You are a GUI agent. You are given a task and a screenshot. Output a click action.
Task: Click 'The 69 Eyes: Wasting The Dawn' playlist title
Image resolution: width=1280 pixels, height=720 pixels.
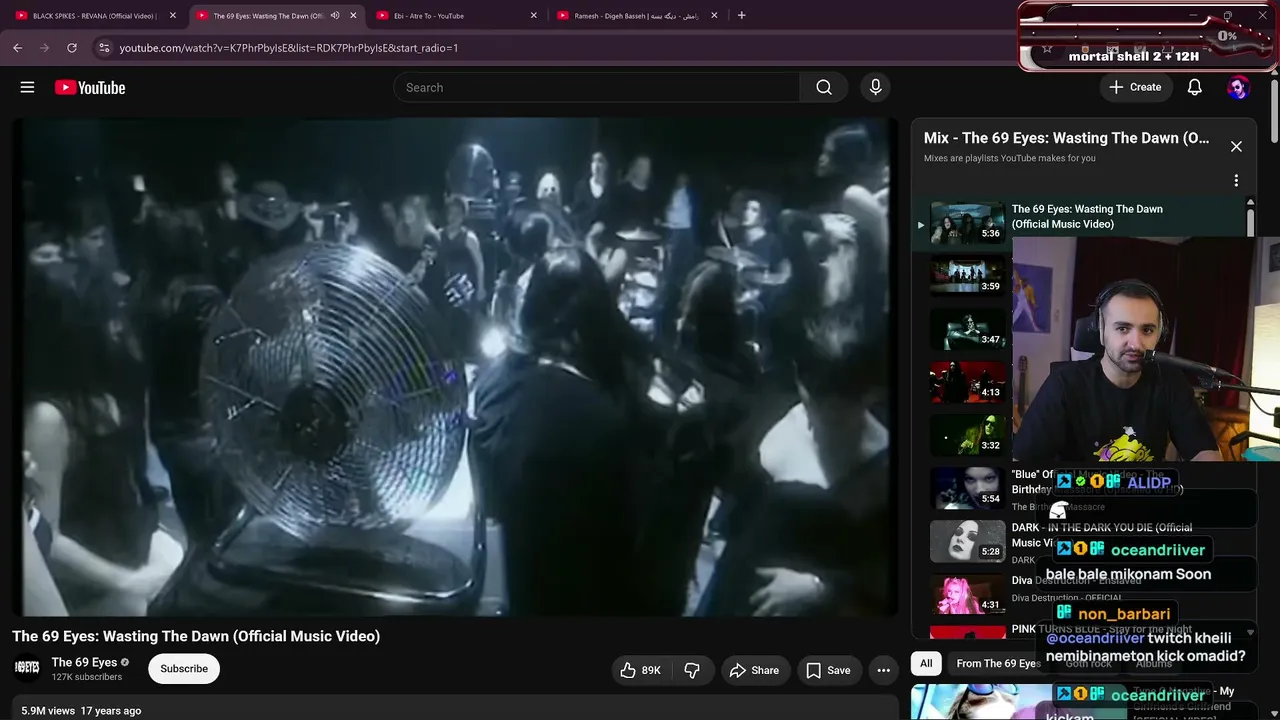tap(1087, 216)
